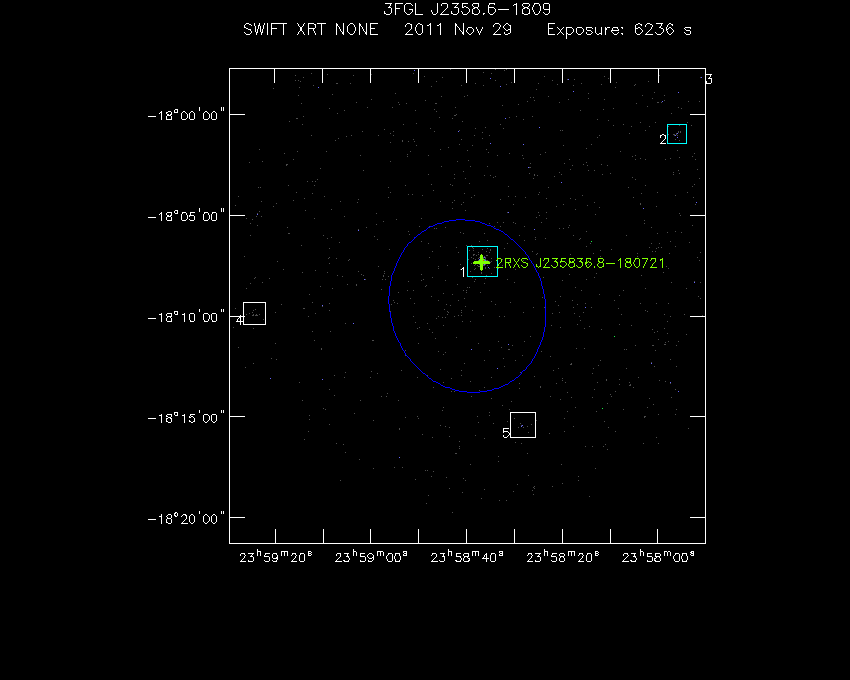This screenshot has width=850, height=680.
Task: Click the SWIFT XRT NONE text
Action: [x=311, y=29]
